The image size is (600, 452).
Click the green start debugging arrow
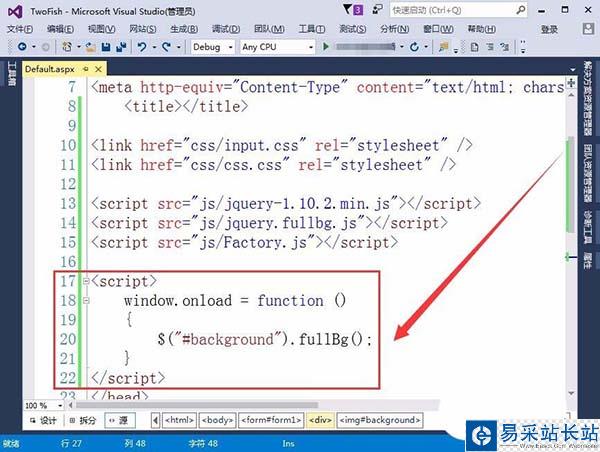coord(326,47)
